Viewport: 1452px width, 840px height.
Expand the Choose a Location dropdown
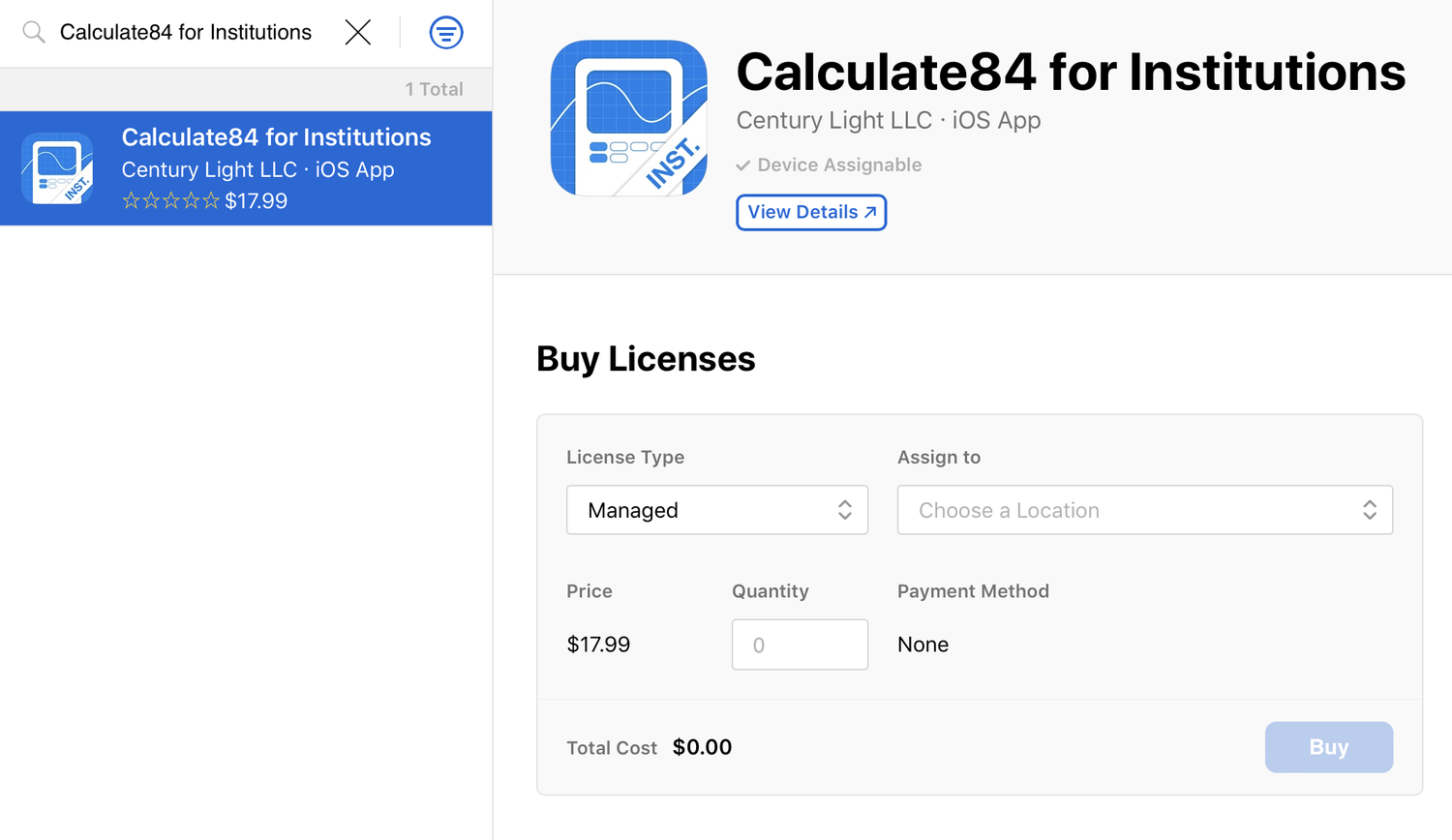tap(1144, 510)
